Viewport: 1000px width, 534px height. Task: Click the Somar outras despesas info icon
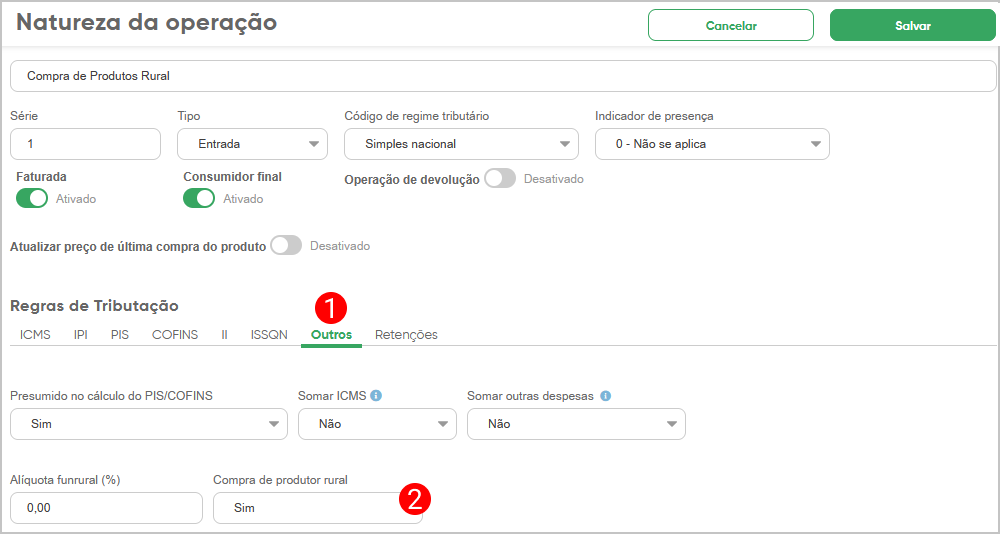pos(605,396)
